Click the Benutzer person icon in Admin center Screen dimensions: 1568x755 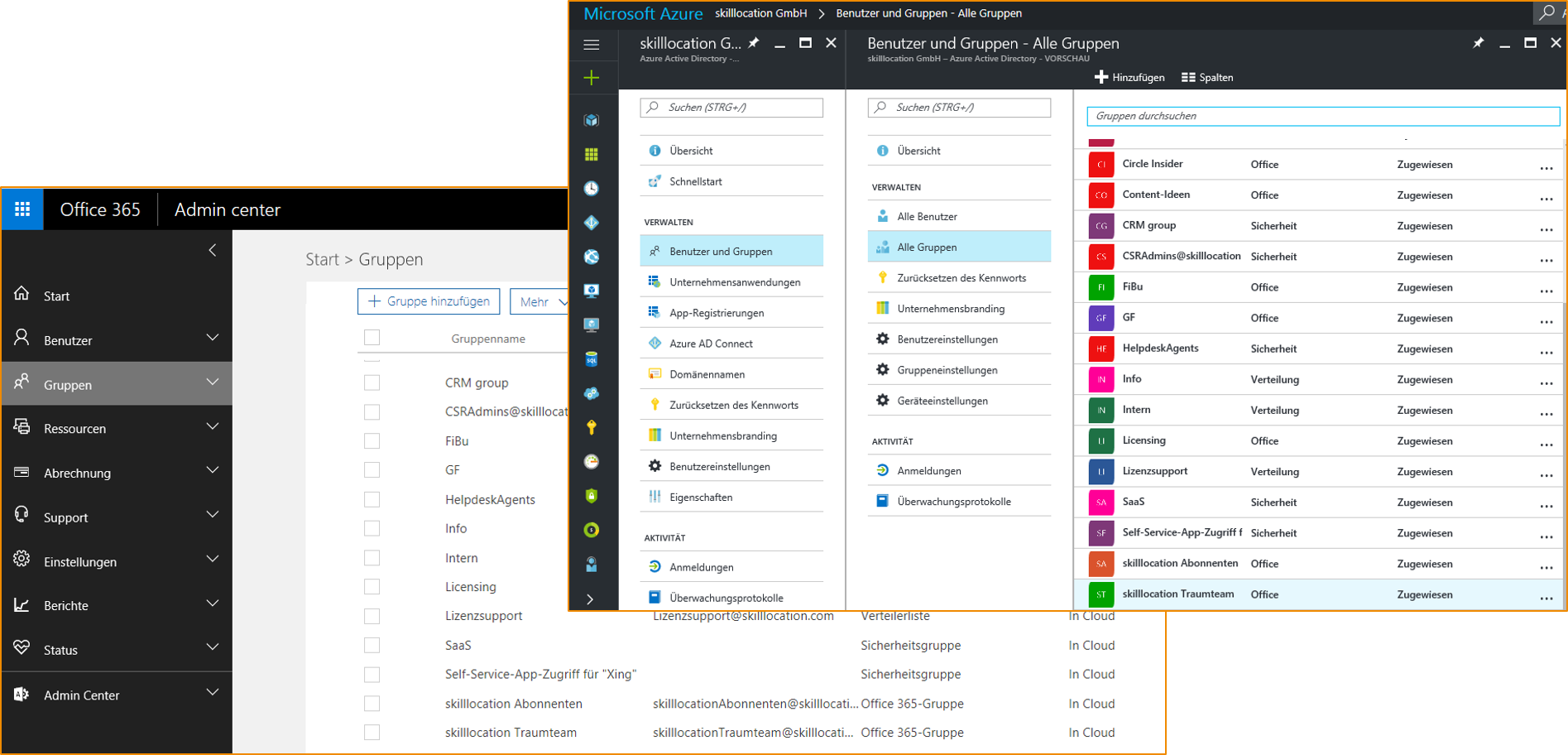click(x=22, y=338)
